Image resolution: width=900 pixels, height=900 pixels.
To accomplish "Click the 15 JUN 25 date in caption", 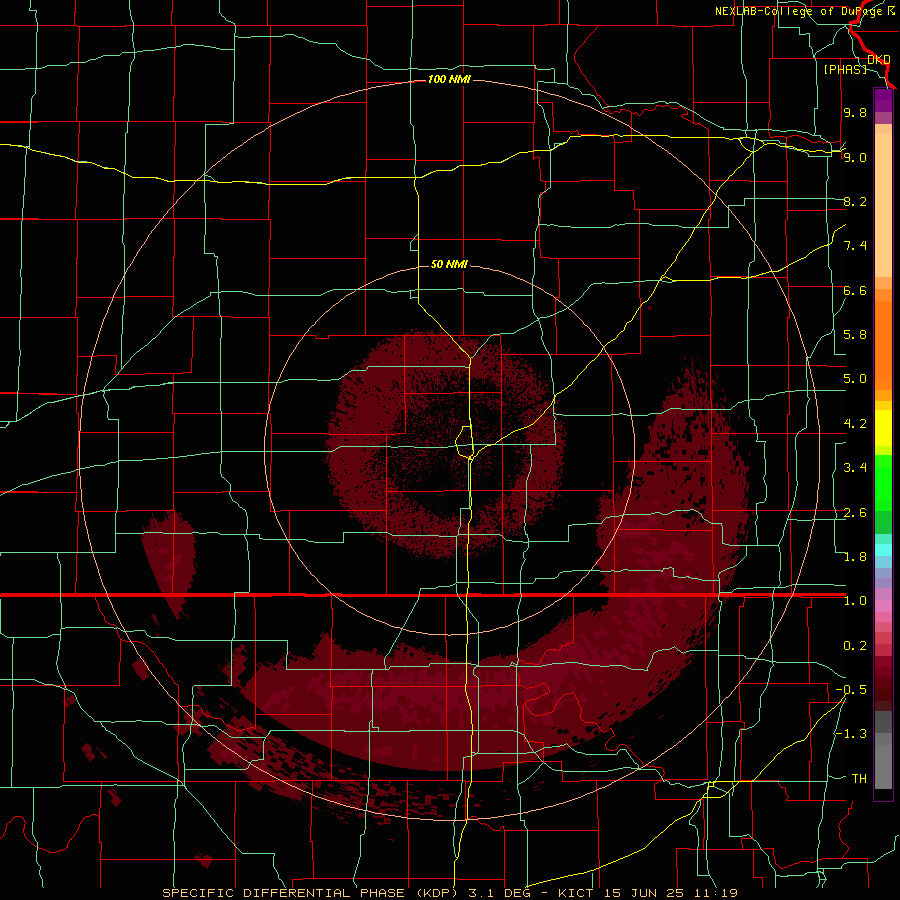I will click(646, 893).
